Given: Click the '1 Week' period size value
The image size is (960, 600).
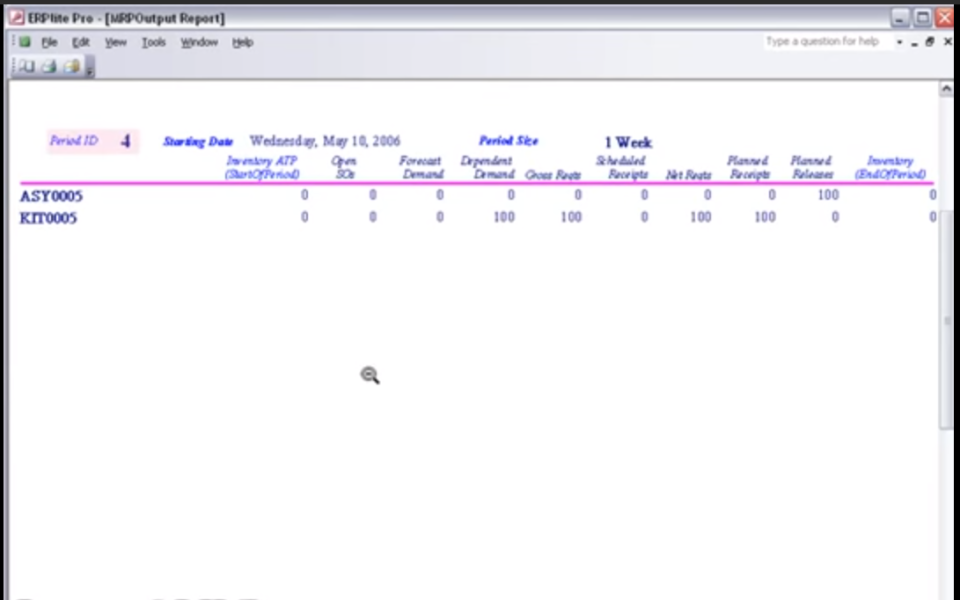Looking at the screenshot, I should coord(628,143).
